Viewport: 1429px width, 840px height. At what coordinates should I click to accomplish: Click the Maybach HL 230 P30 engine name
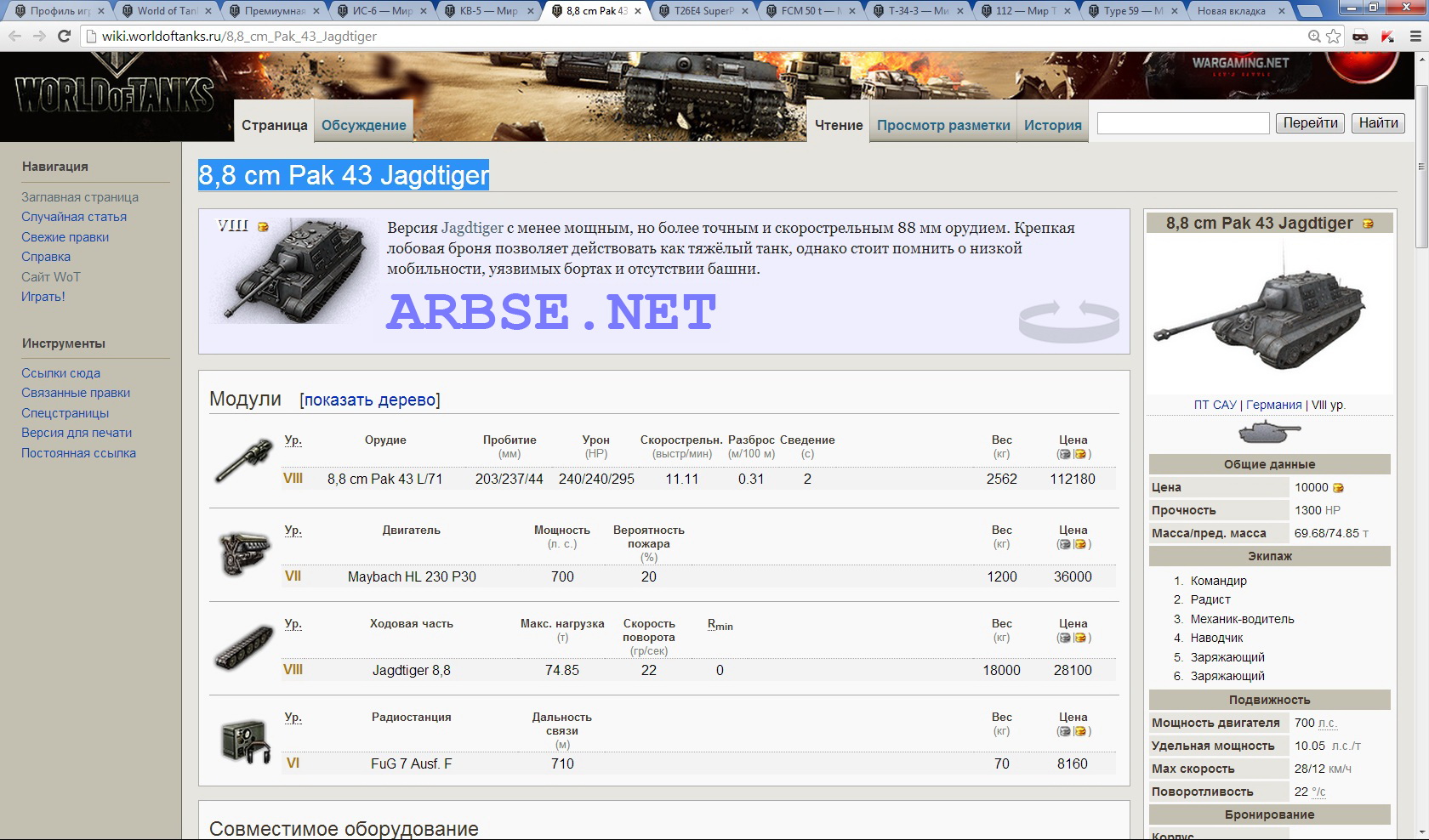point(412,576)
